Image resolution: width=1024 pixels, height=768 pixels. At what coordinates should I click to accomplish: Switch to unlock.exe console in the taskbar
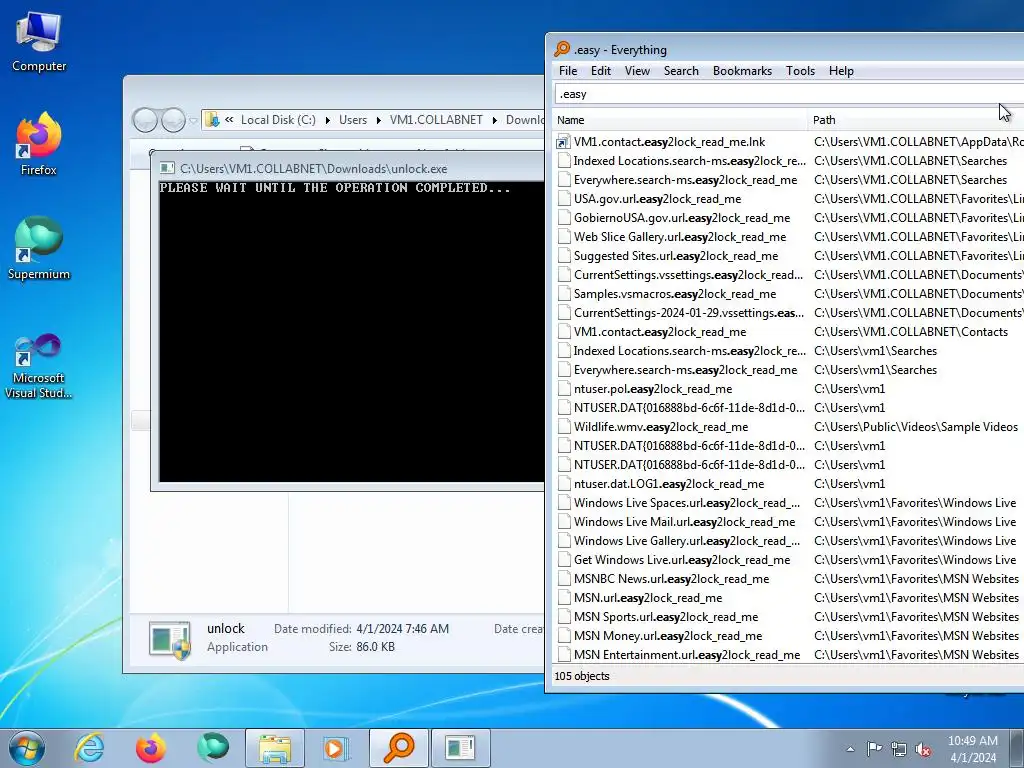point(460,748)
